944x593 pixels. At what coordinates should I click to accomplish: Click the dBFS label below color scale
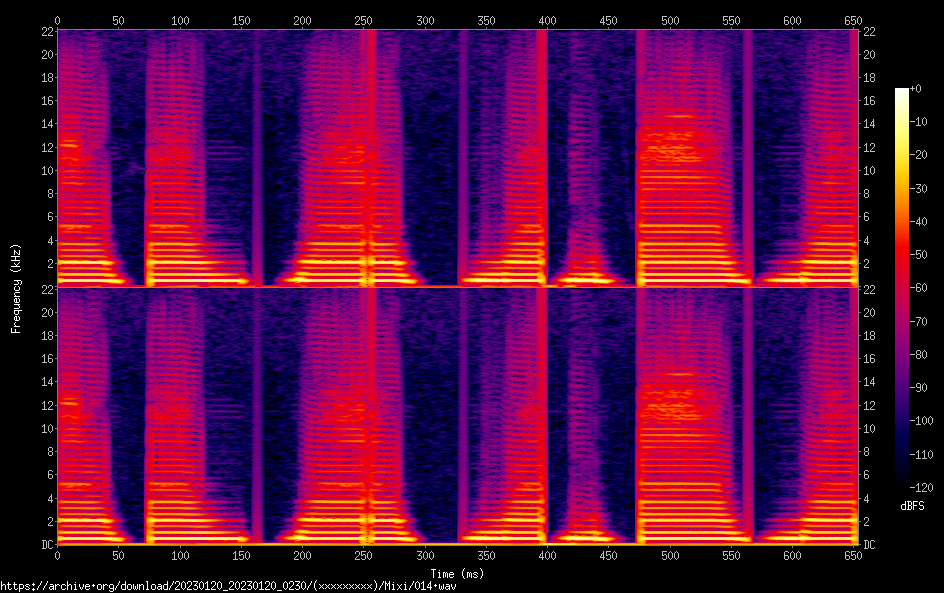click(912, 507)
